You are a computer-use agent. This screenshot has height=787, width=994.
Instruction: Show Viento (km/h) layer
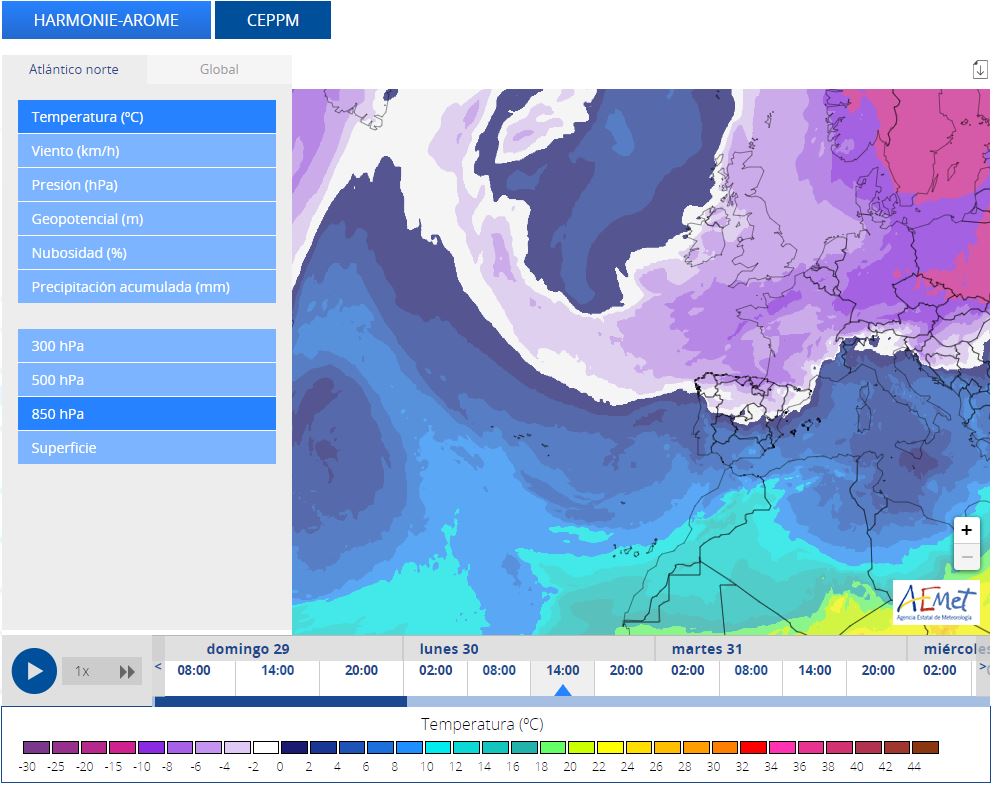146,151
